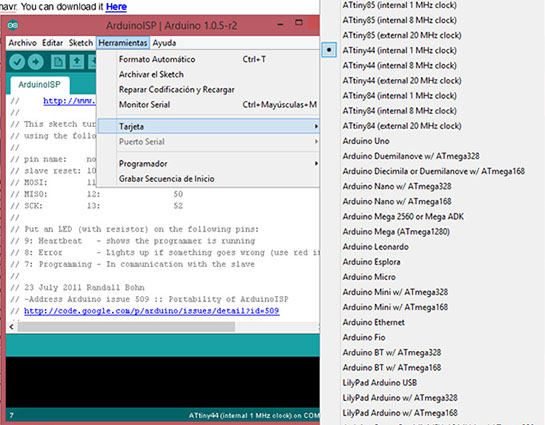Click the editor horizontal scrollbar thumb
Viewport: 545px width, 425px height.
click(126, 327)
